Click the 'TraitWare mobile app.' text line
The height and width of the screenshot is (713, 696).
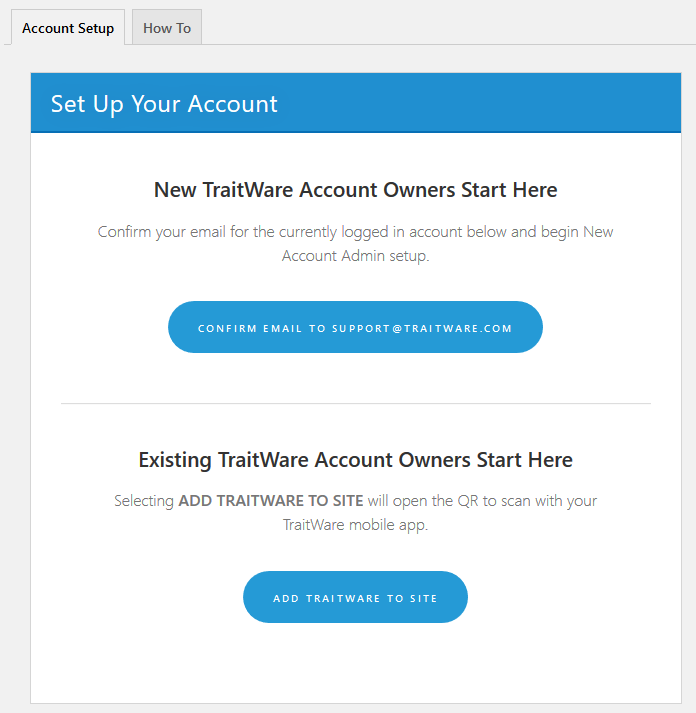tap(356, 525)
